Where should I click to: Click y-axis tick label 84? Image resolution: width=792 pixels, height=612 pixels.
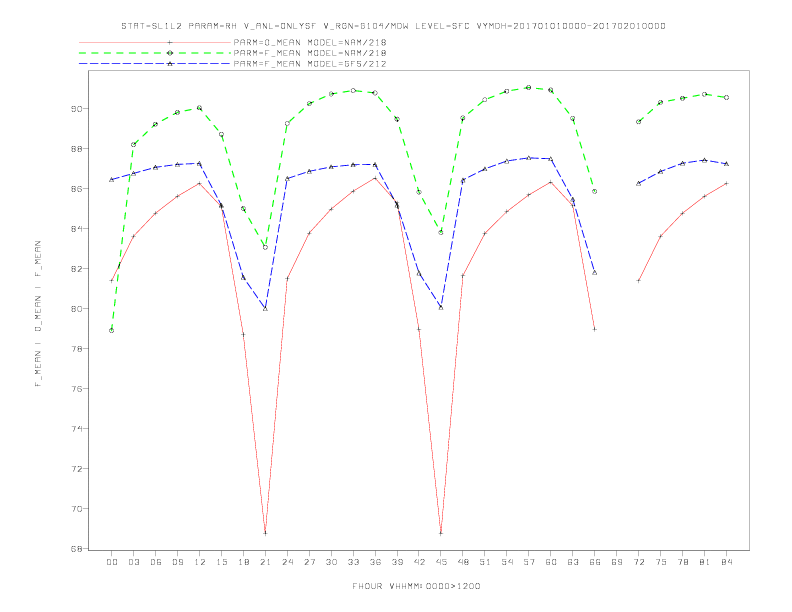point(76,229)
